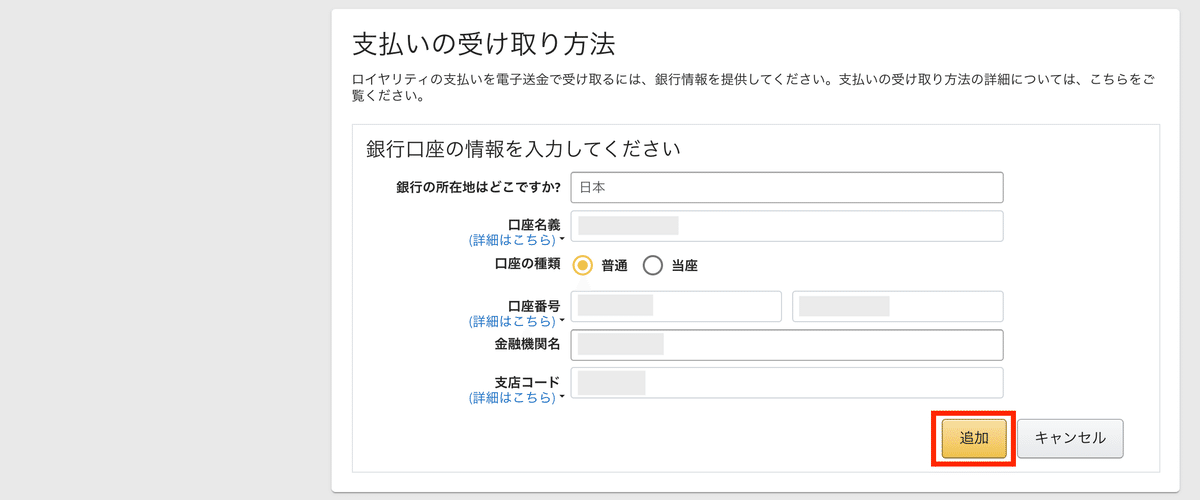Expand the small arrow beside 口座名義 details
Screen dimensions: 1200x500
click(562, 241)
